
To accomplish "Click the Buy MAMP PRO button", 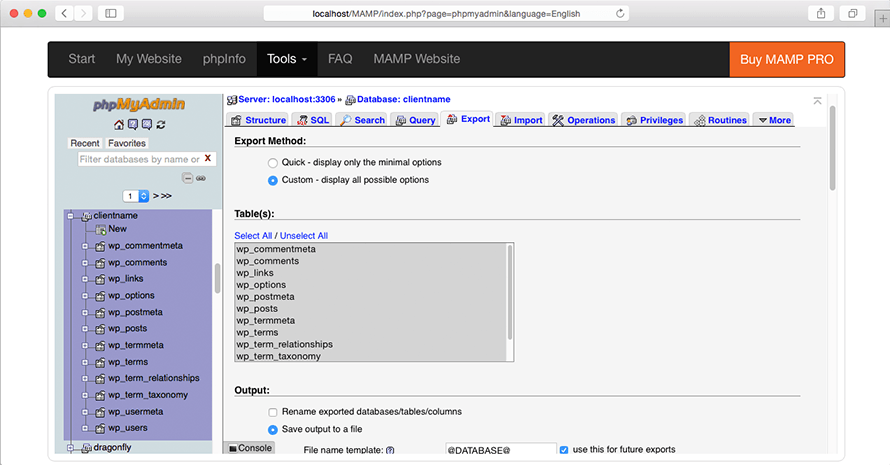I will click(787, 59).
